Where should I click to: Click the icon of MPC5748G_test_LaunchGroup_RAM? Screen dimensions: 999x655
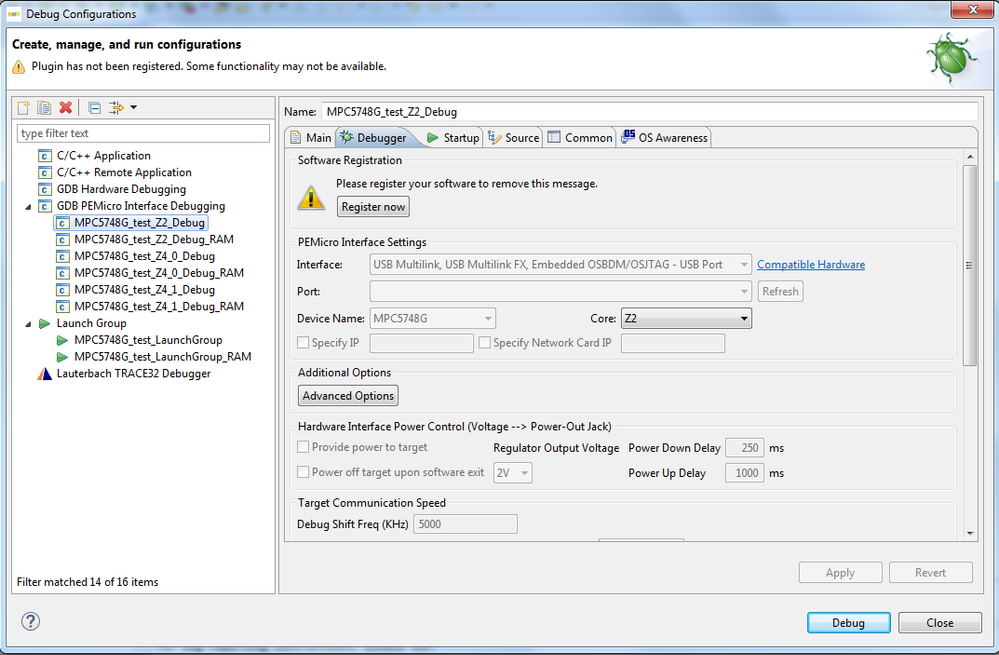[x=62, y=357]
